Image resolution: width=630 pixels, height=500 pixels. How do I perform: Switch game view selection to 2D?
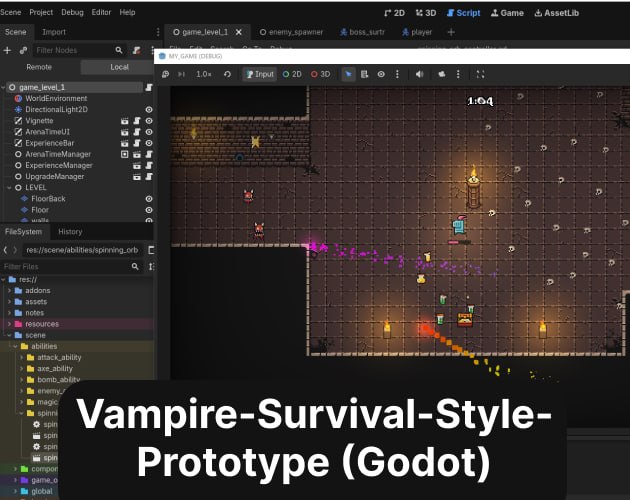click(292, 74)
